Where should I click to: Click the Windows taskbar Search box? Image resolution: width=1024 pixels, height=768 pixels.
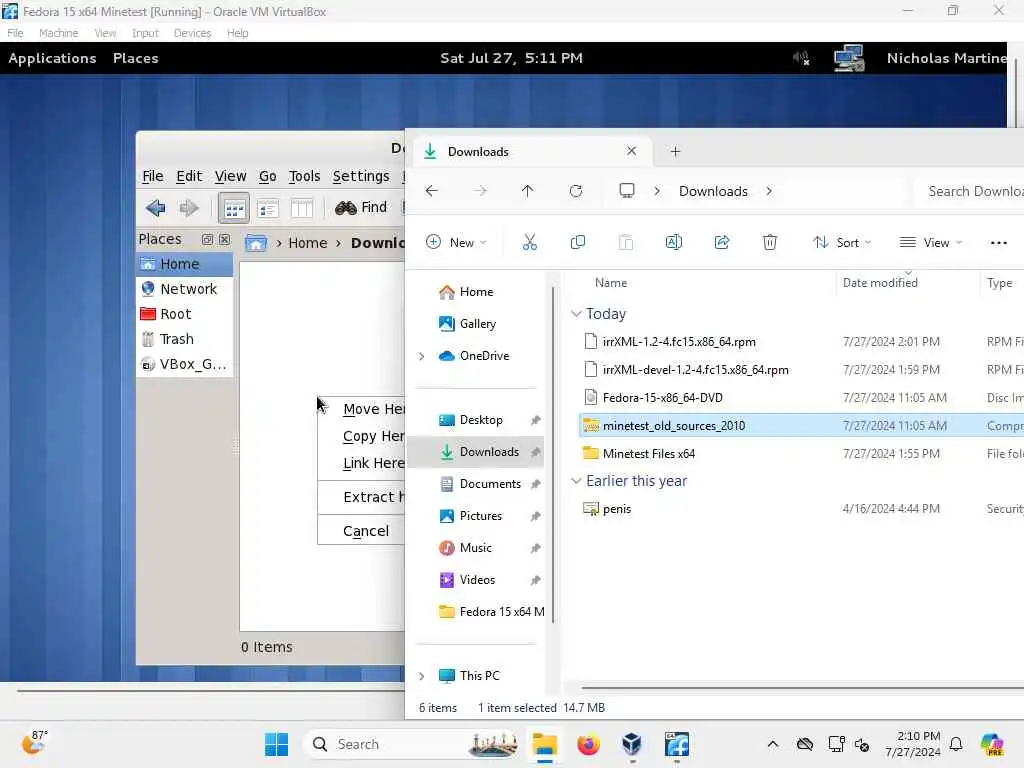click(413, 744)
